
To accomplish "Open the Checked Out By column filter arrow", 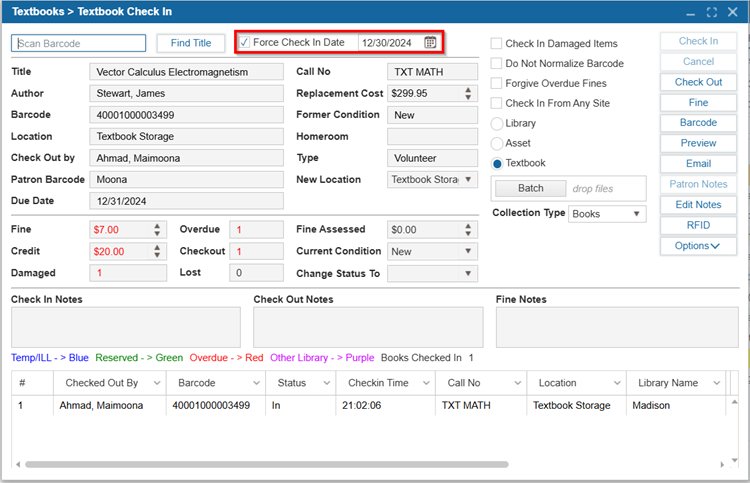I will point(157,383).
